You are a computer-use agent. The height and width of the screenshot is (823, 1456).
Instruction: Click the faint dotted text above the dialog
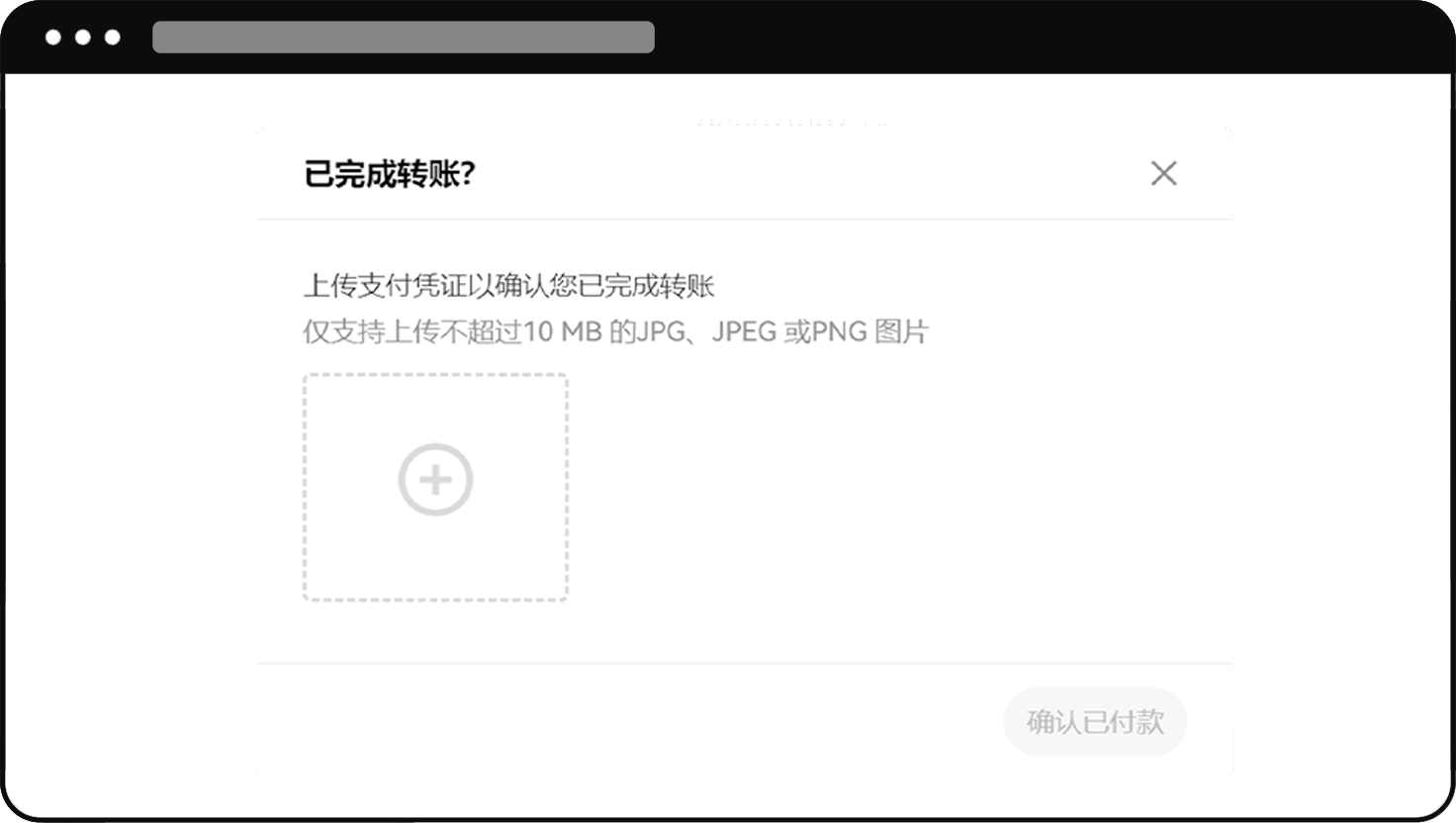pyautogui.click(x=791, y=123)
